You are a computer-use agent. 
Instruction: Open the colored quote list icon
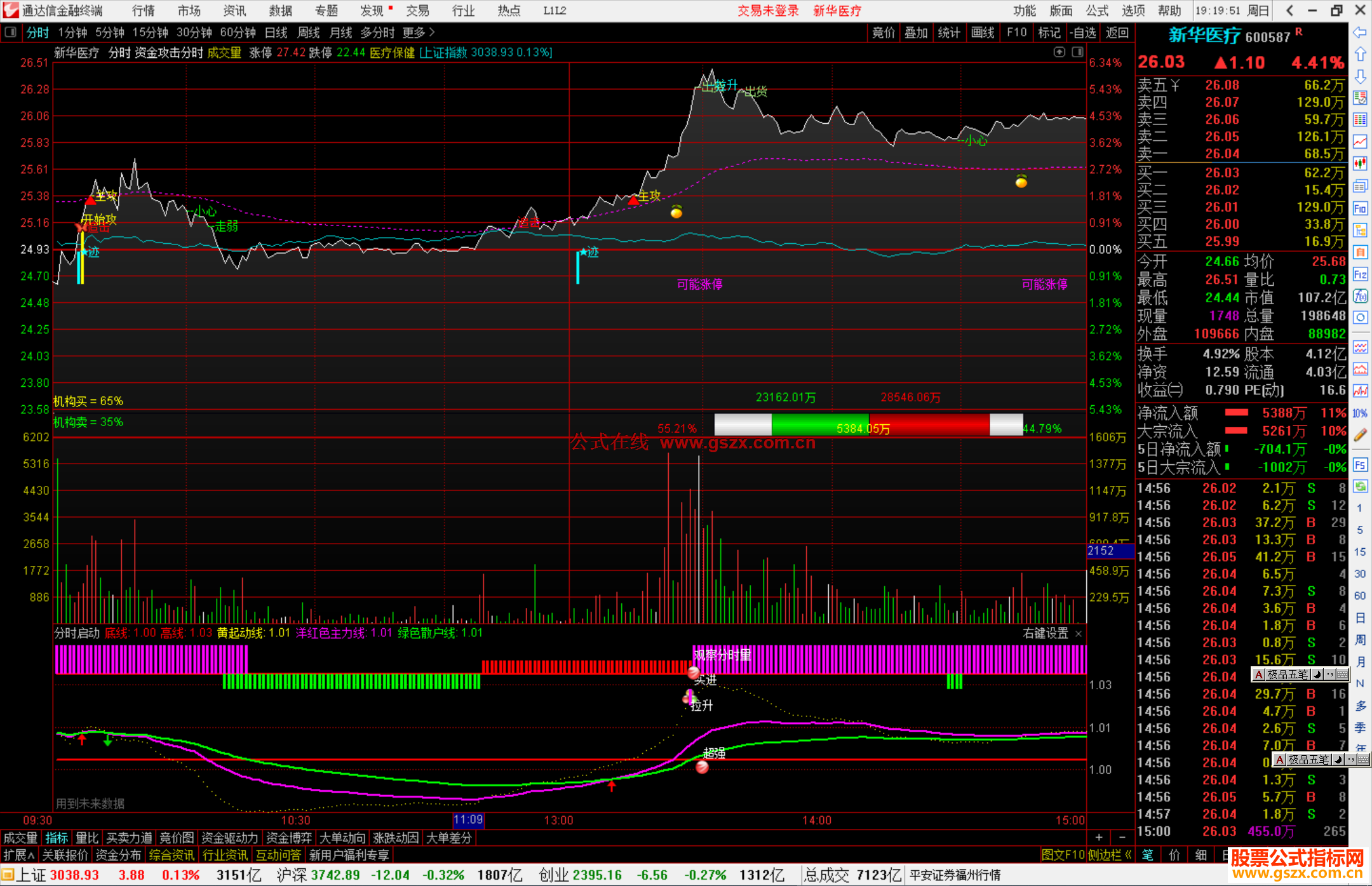[x=1360, y=120]
